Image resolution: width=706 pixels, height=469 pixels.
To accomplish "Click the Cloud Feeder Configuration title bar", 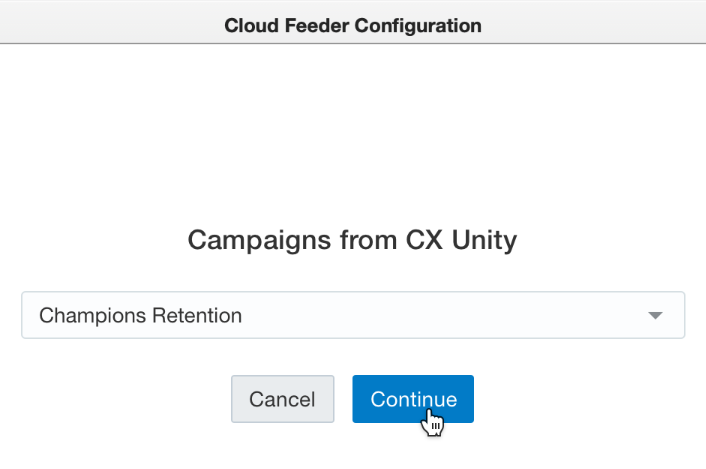I will click(353, 25).
